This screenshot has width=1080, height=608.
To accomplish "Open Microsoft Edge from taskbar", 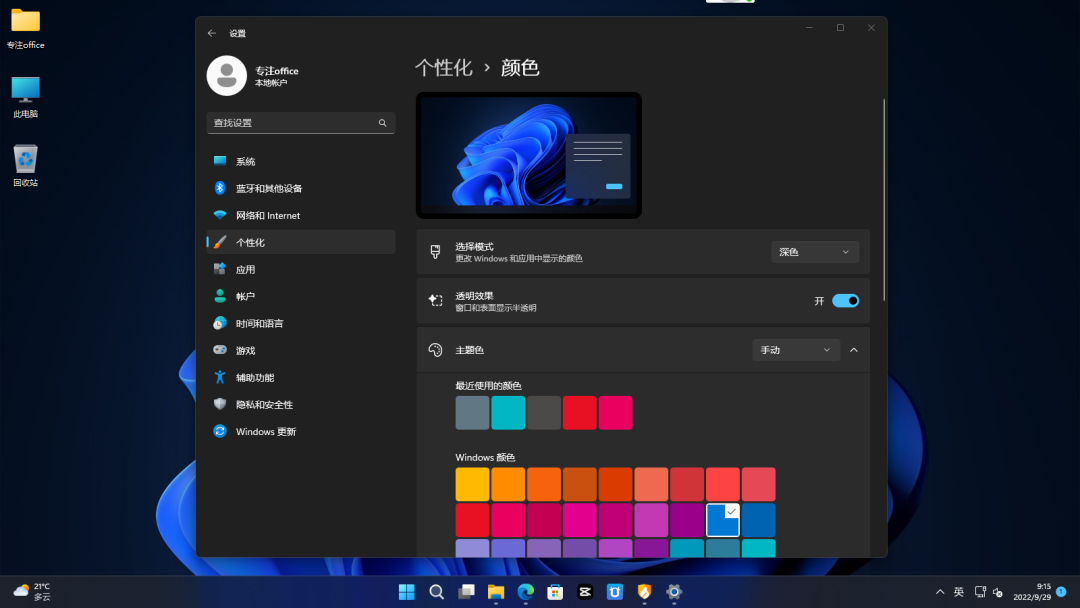I will pyautogui.click(x=526, y=591).
